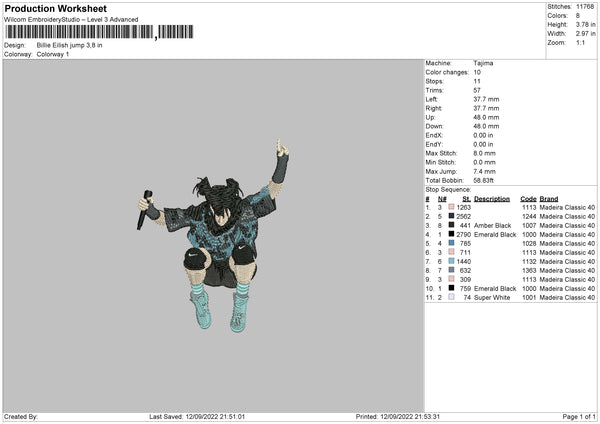Click the pink swatch beside stitch count 711
Viewport: 600px width, 424px height.
(451, 252)
